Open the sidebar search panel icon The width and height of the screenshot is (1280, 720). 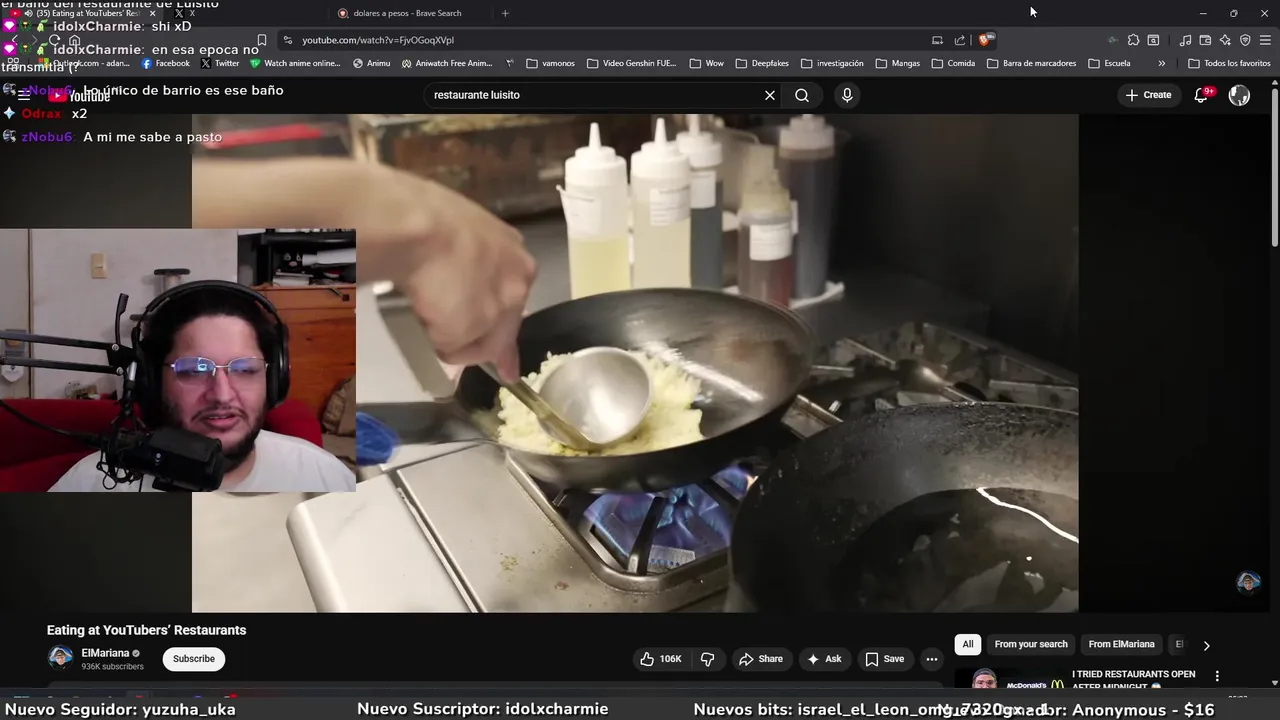click(1153, 40)
